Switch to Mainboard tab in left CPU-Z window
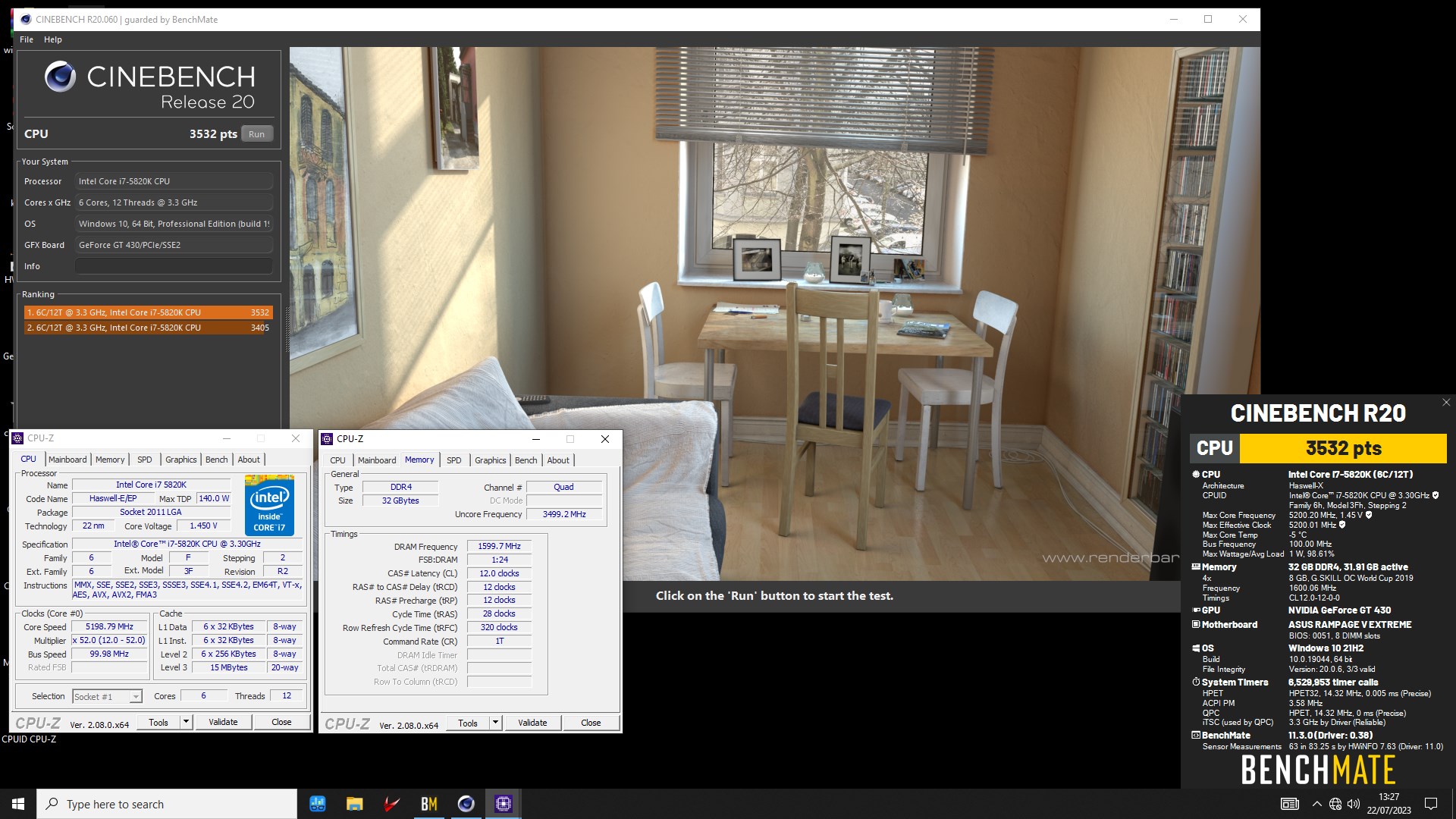Viewport: 1456px width, 819px height. (67, 460)
